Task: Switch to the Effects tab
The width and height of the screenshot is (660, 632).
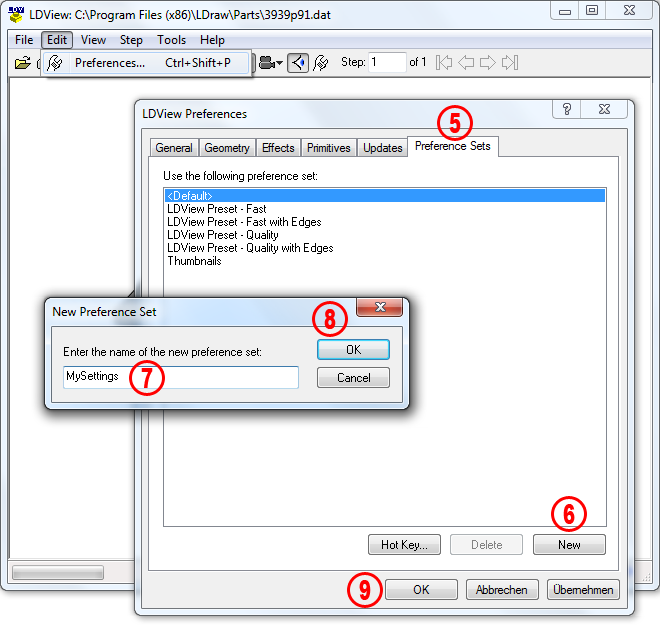Action: [x=278, y=148]
